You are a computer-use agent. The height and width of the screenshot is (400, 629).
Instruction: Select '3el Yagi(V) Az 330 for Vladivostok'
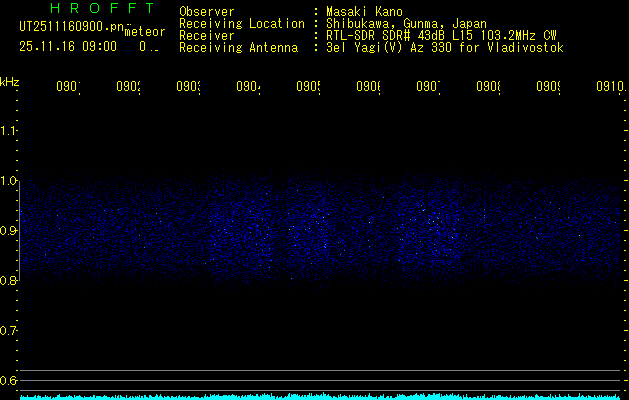pos(445,48)
